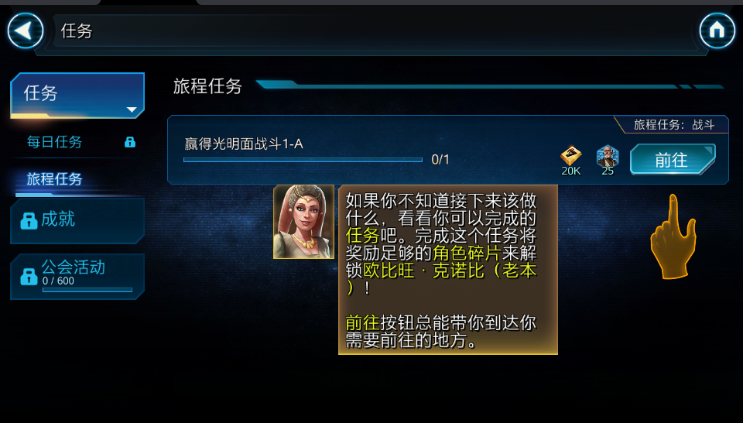Tap the Obi-Wan shard reward icon
Viewport: 743px width, 423px height.
tap(607, 156)
